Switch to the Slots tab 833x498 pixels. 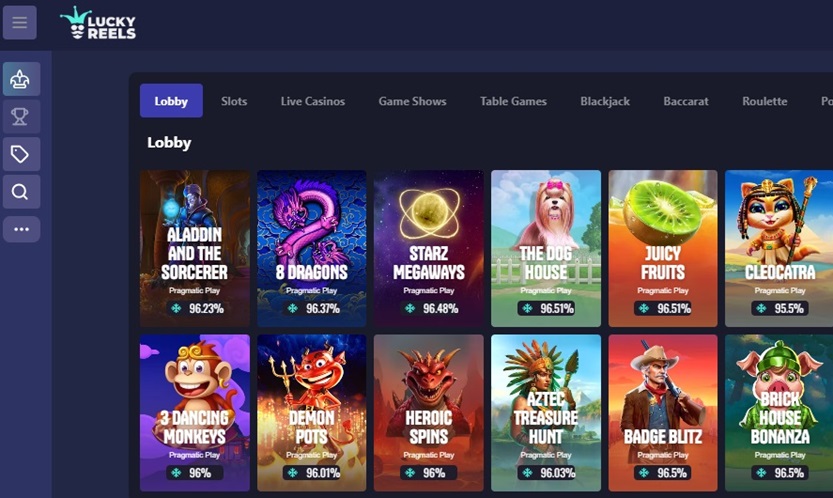[x=234, y=101]
